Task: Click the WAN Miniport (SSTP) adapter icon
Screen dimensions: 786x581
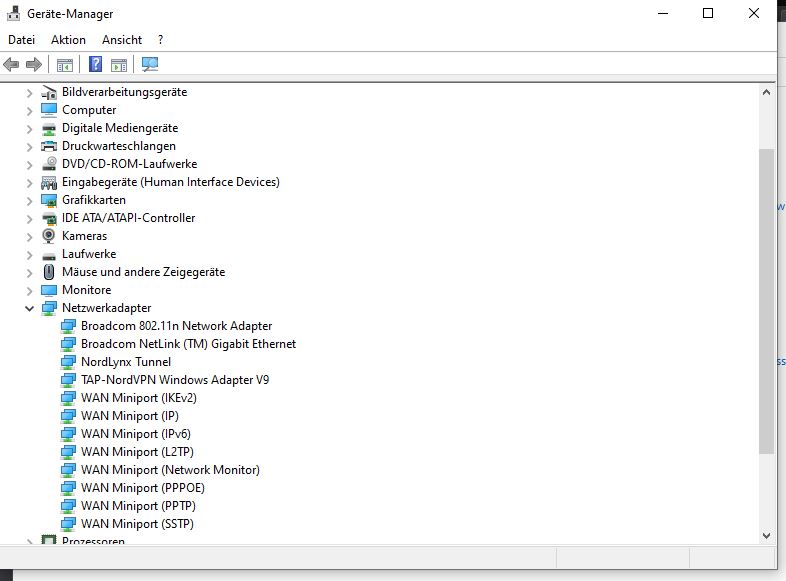Action: pyautogui.click(x=68, y=524)
